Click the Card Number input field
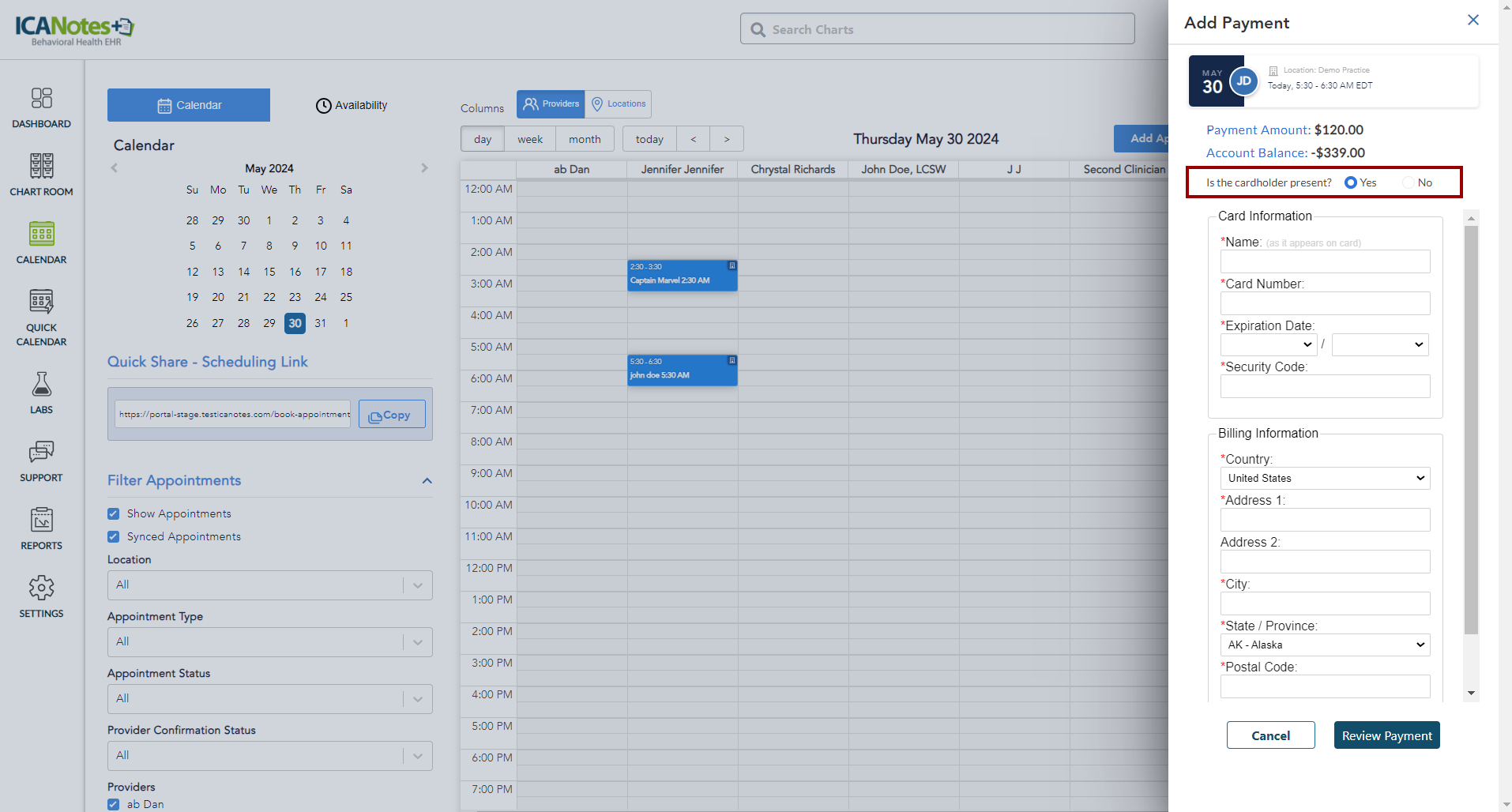 pos(1325,303)
